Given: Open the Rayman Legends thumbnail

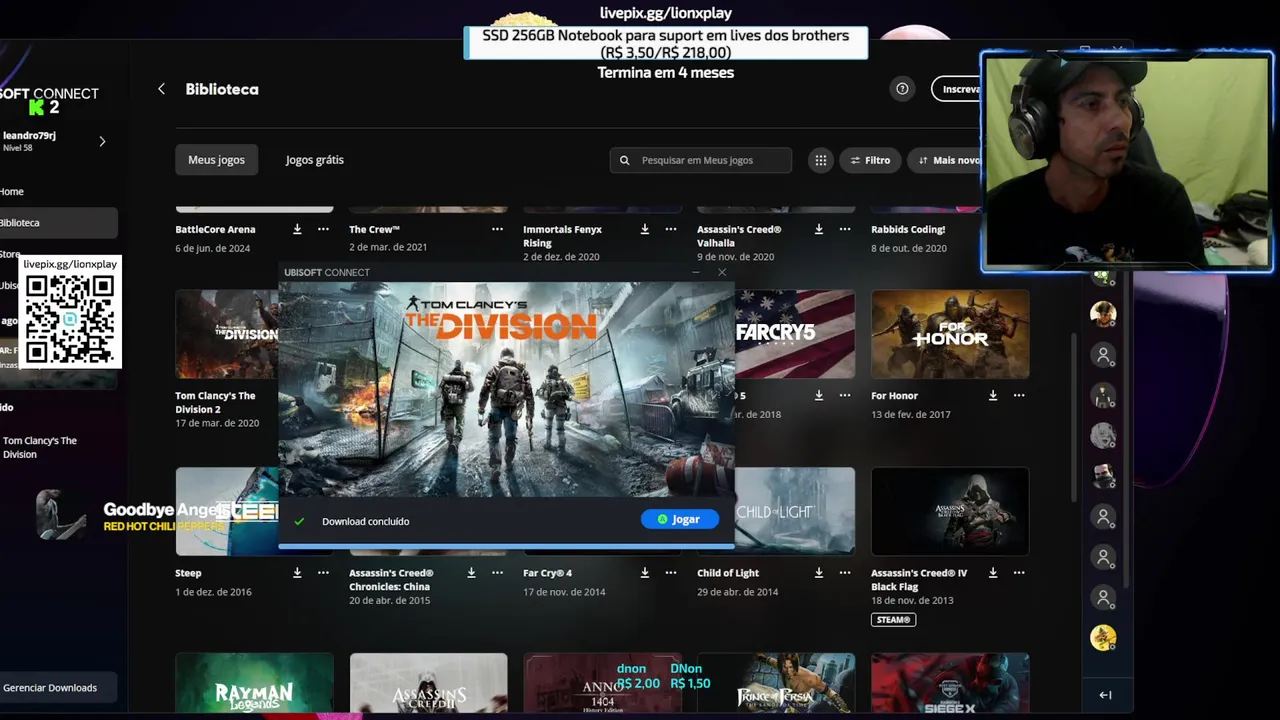Looking at the screenshot, I should pyautogui.click(x=254, y=684).
